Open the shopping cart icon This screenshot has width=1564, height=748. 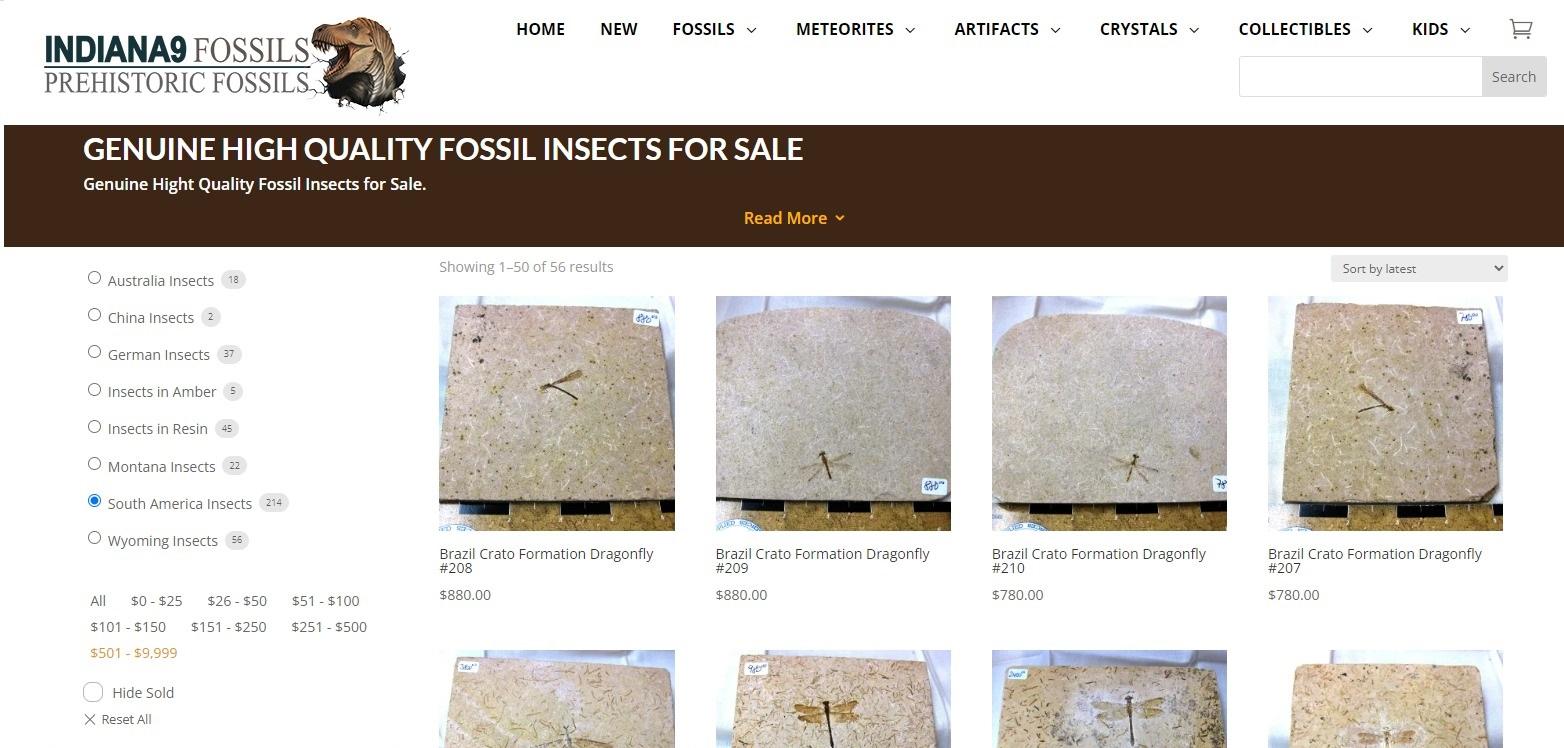tap(1520, 29)
